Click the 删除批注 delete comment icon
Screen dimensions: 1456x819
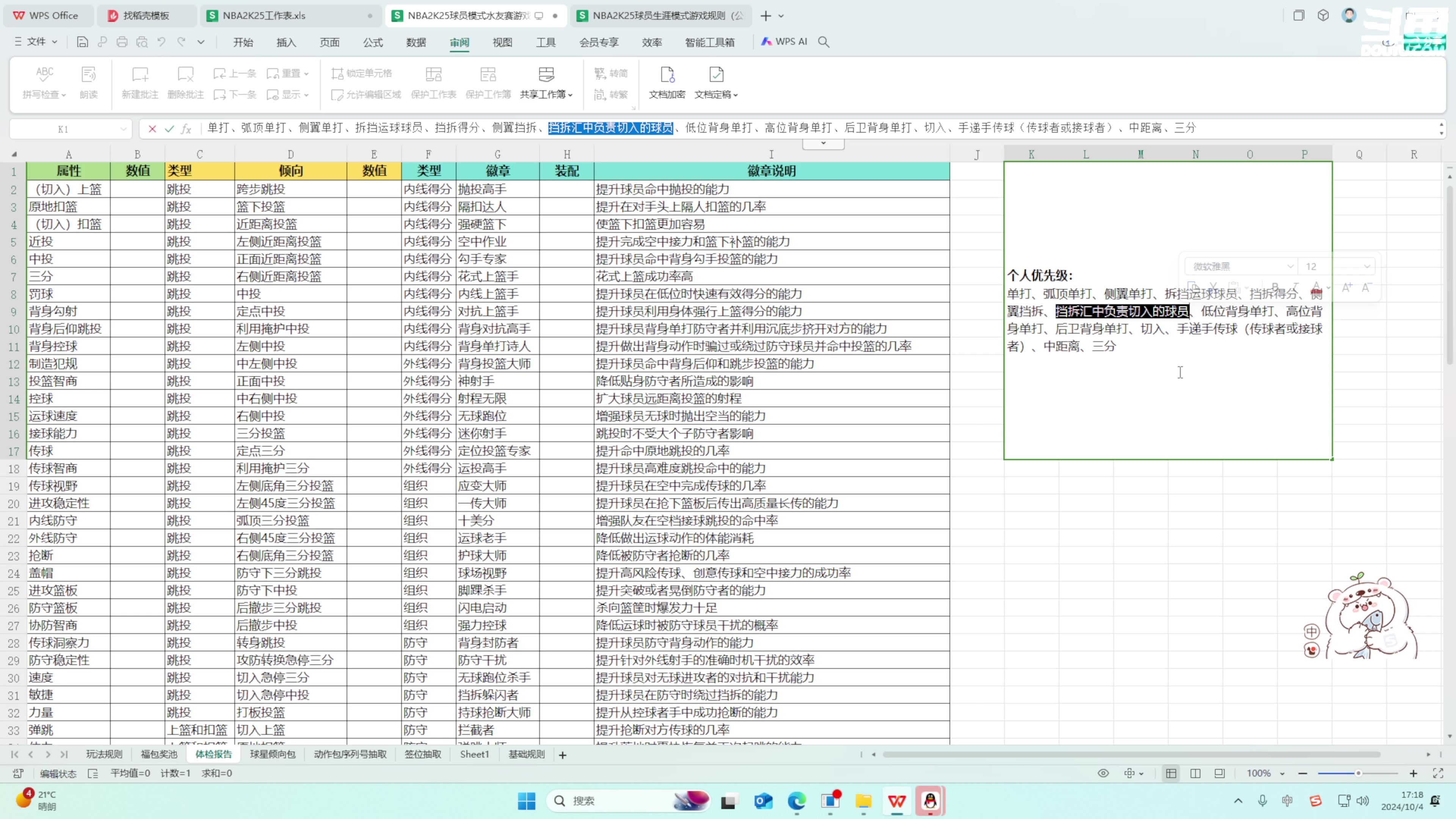185,74
